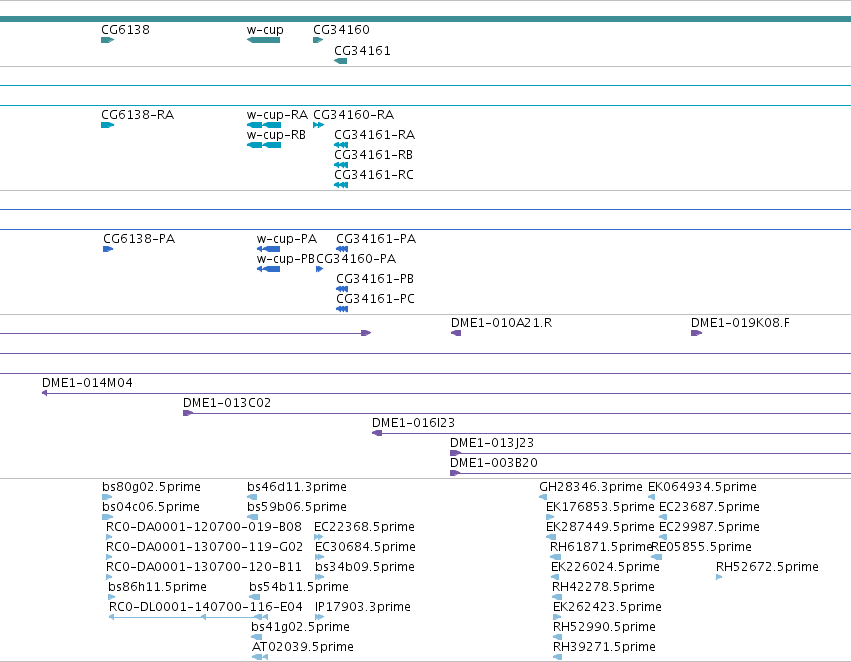This screenshot has width=851, height=662.
Task: Click EST EK226024.5prime
Action: [x=605, y=568]
